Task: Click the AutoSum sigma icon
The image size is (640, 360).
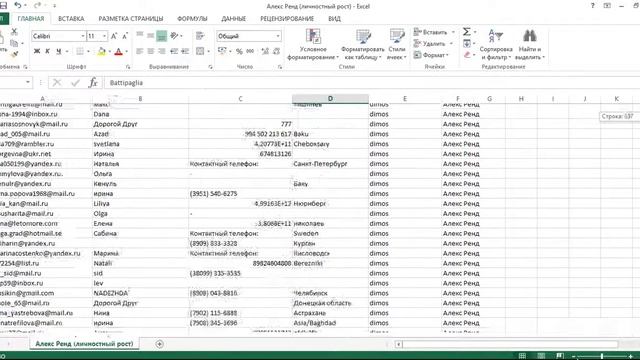Action: [467, 32]
